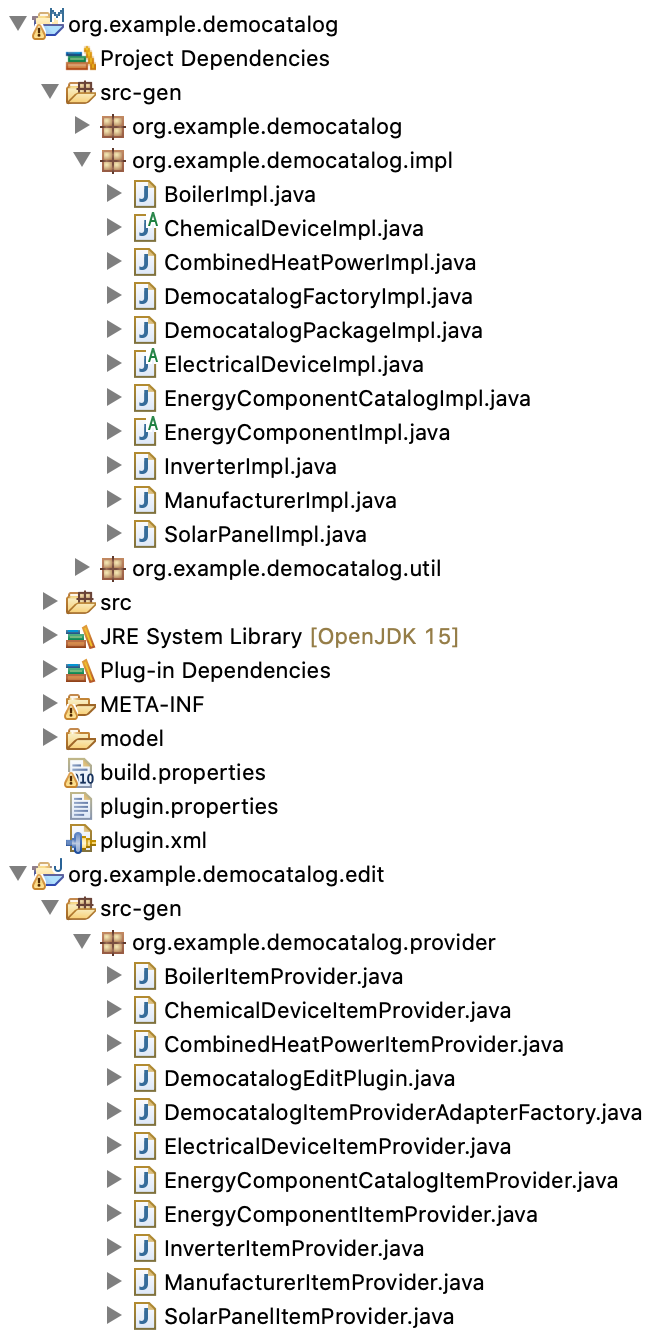Click the org.example.democatalog.provider package icon
Viewport: 656px width, 1336px height.
click(114, 942)
